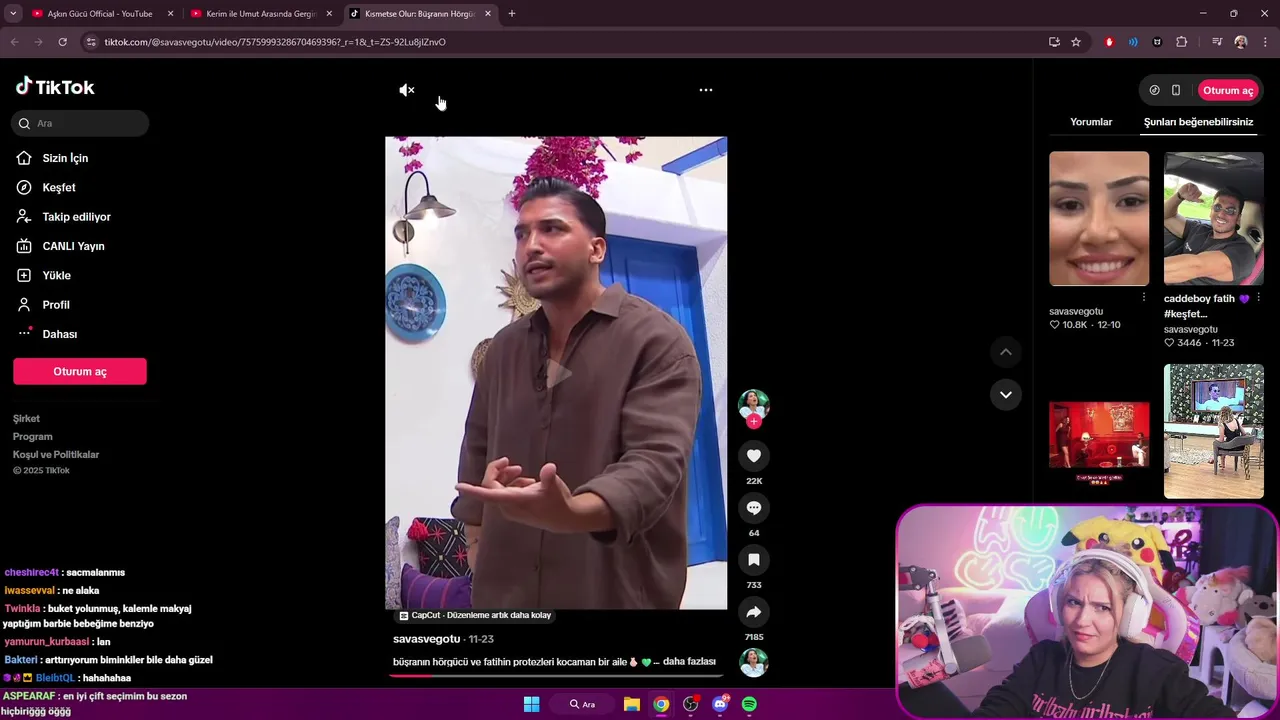The image size is (1280, 720).
Task: Open the Chrome extensions puzzle icon
Action: (x=1182, y=42)
